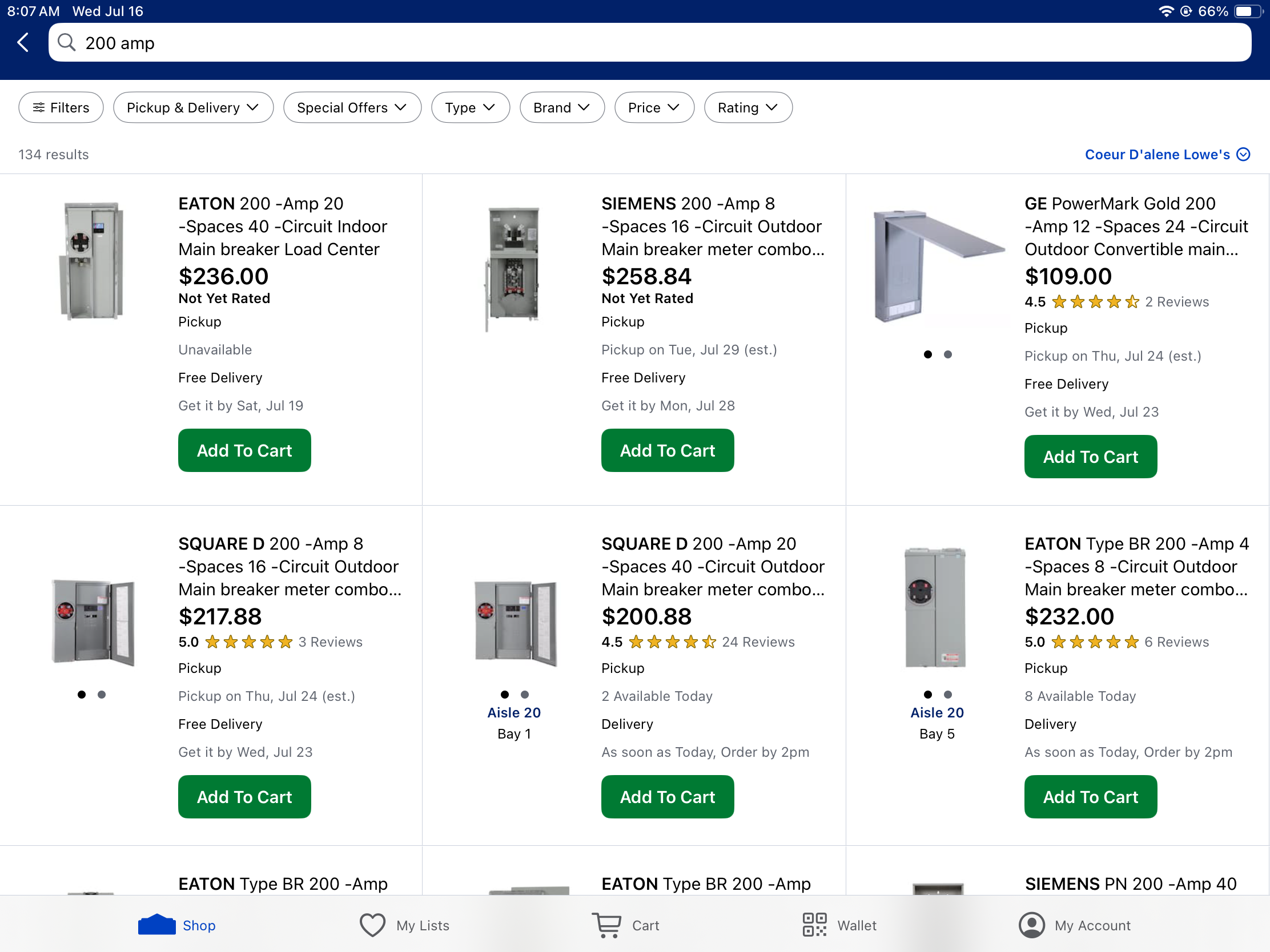1270x952 pixels.
Task: Open SQUARE D $217.88 product image
Action: point(93,623)
